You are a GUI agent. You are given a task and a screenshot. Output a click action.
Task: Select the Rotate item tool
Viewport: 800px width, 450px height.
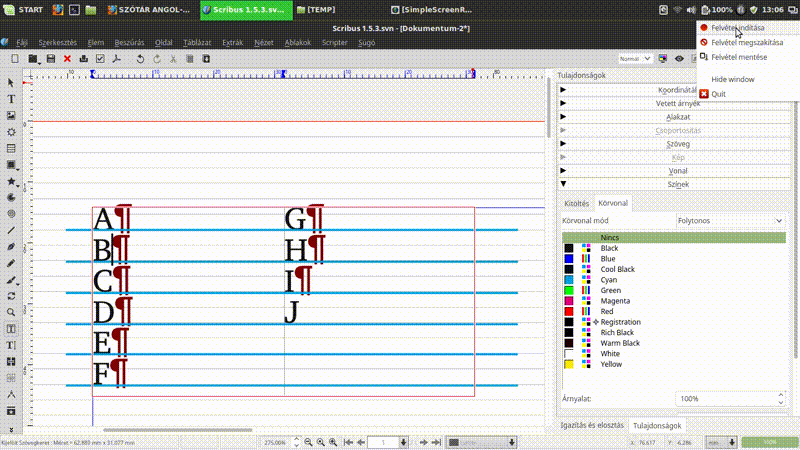click(11, 295)
